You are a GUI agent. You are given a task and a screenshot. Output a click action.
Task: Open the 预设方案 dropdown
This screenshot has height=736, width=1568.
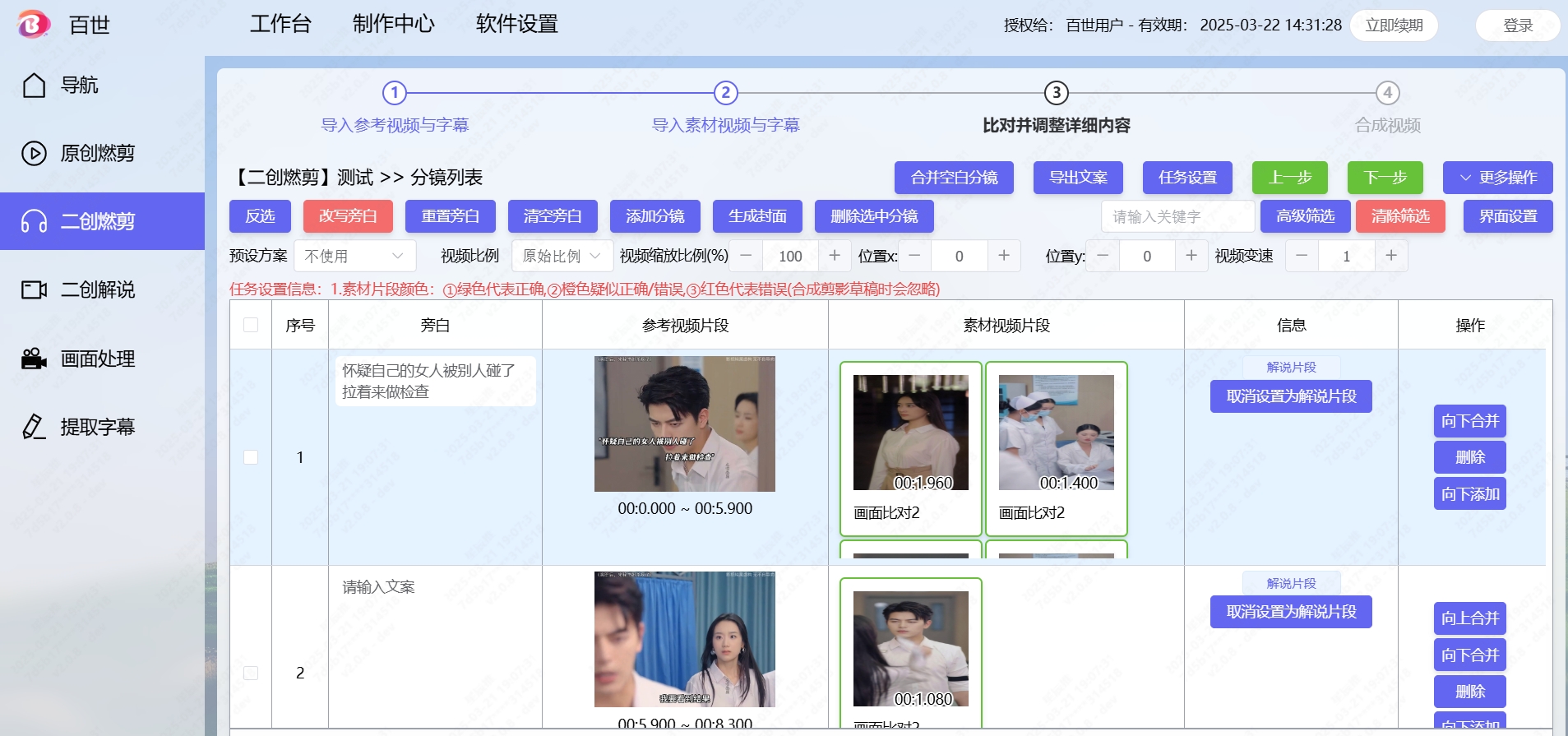tap(354, 256)
